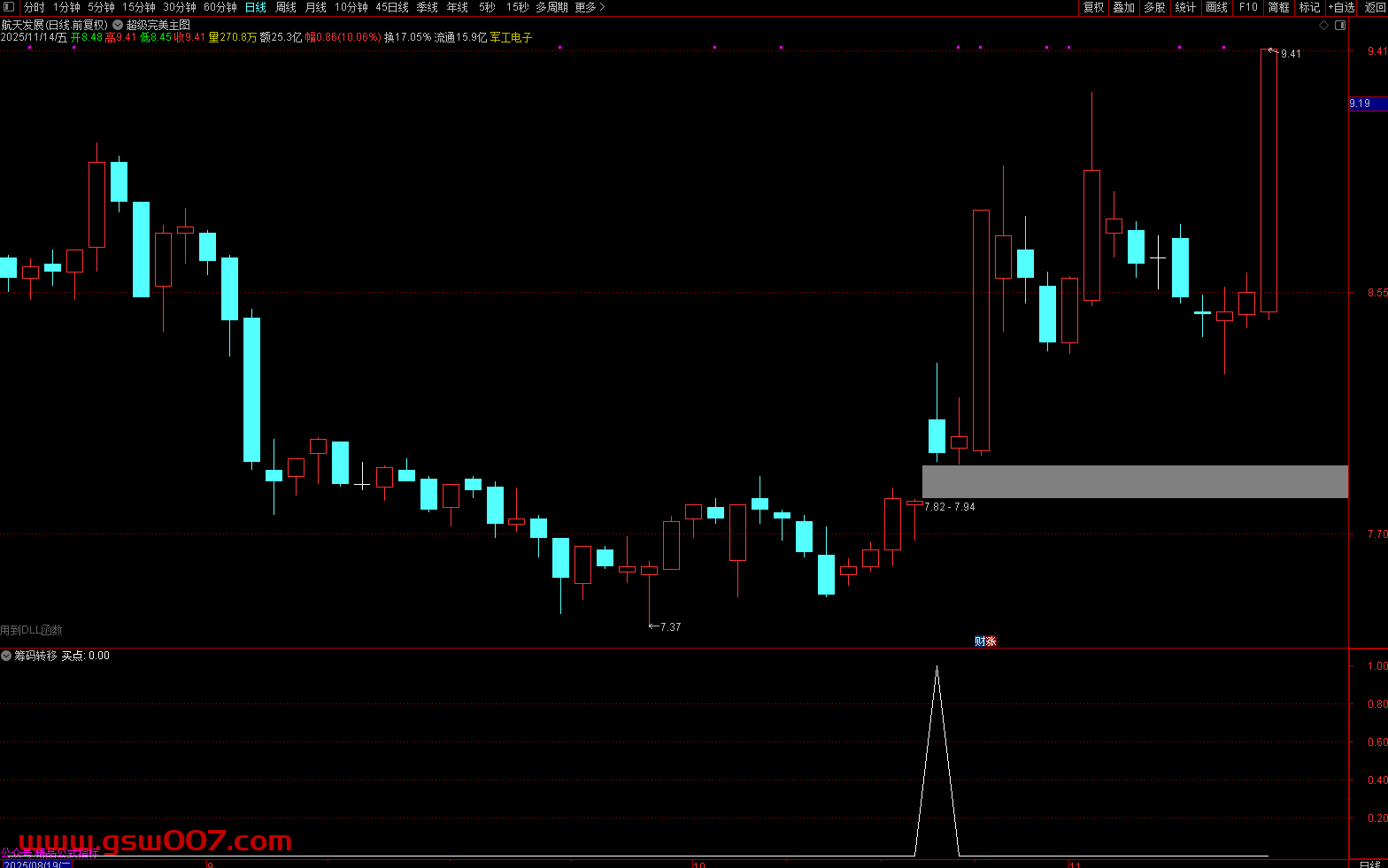
Task: Expand the 筹码转移 indicator dropdown arrow
Action: pyautogui.click(x=6, y=656)
